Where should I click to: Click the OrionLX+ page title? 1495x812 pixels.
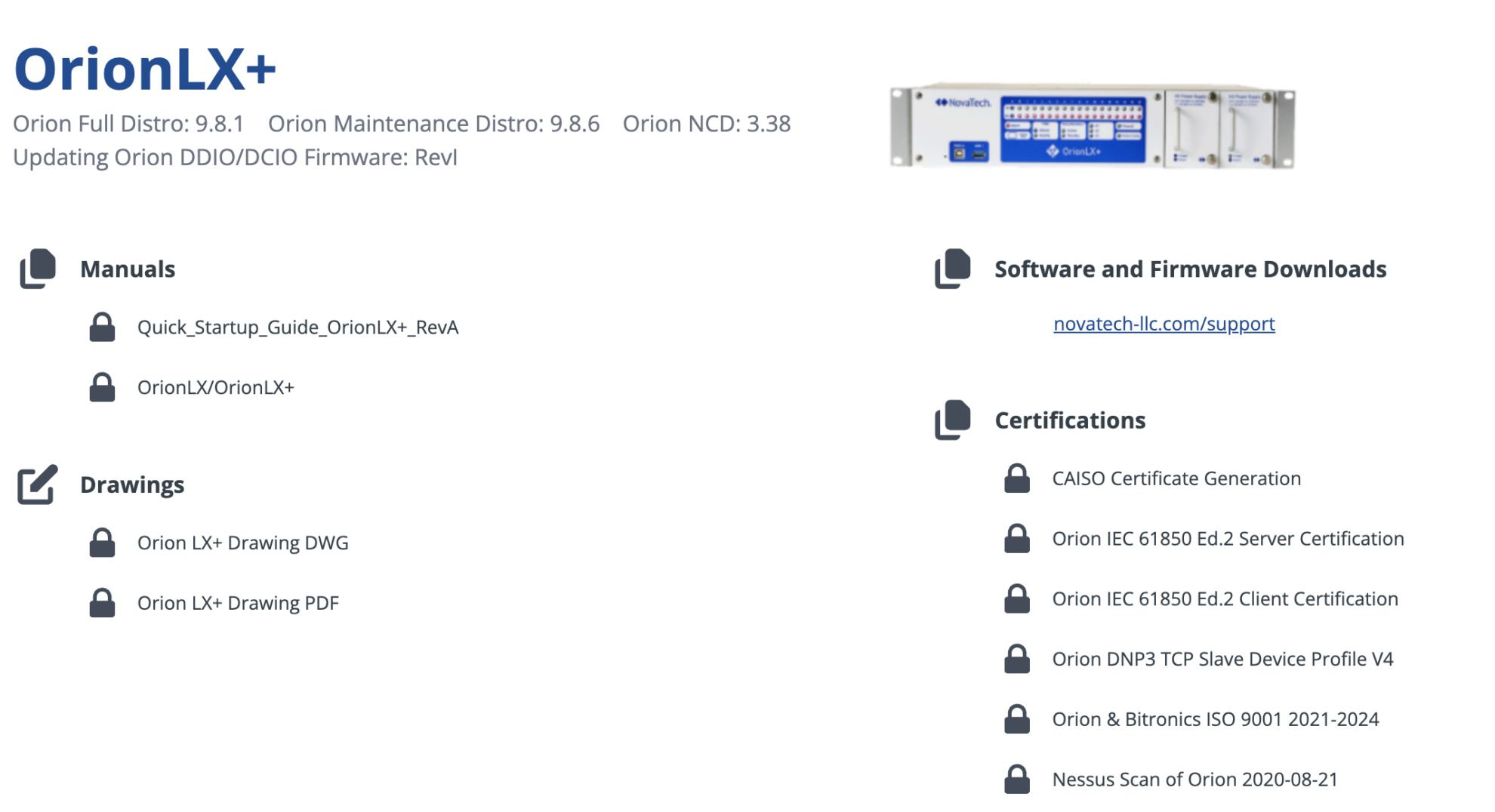click(x=145, y=69)
